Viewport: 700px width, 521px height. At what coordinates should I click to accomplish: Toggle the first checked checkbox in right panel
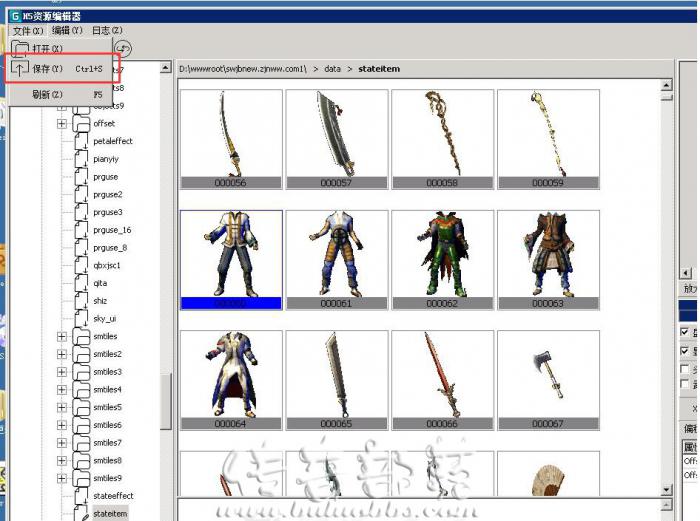point(685,332)
